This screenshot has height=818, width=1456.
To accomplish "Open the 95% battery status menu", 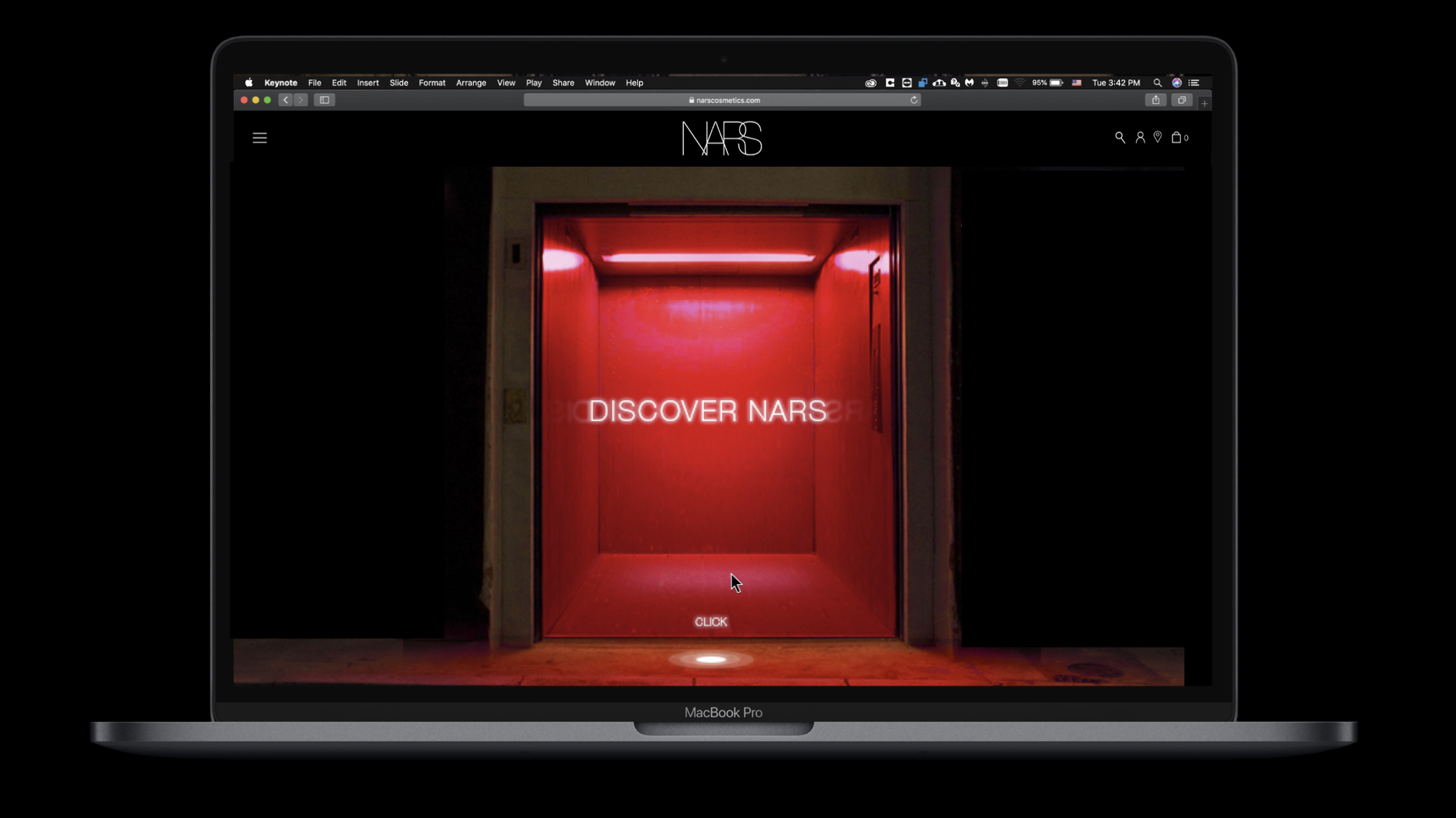I will pos(1048,82).
